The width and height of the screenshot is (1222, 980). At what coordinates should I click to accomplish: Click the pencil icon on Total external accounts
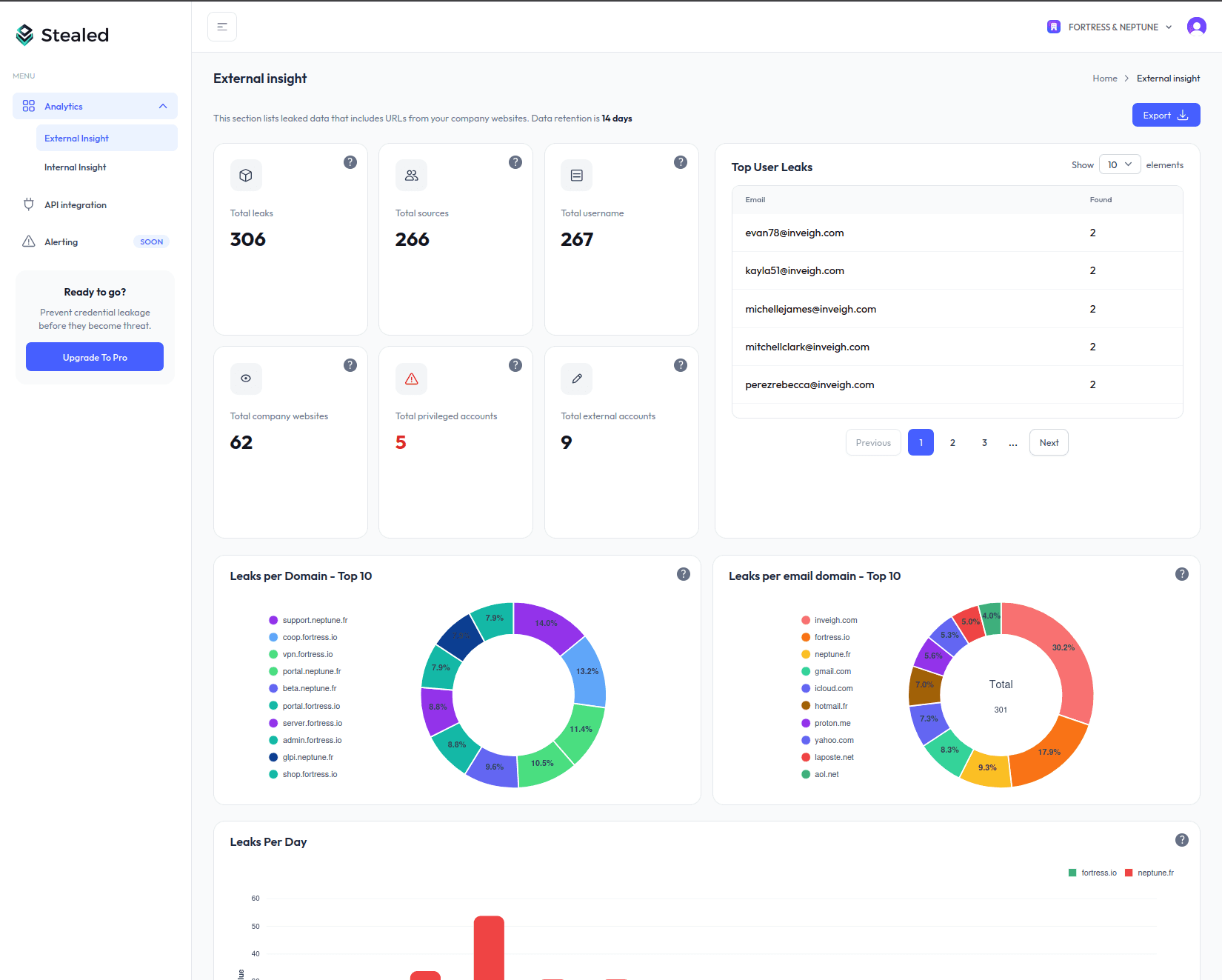pyautogui.click(x=576, y=379)
